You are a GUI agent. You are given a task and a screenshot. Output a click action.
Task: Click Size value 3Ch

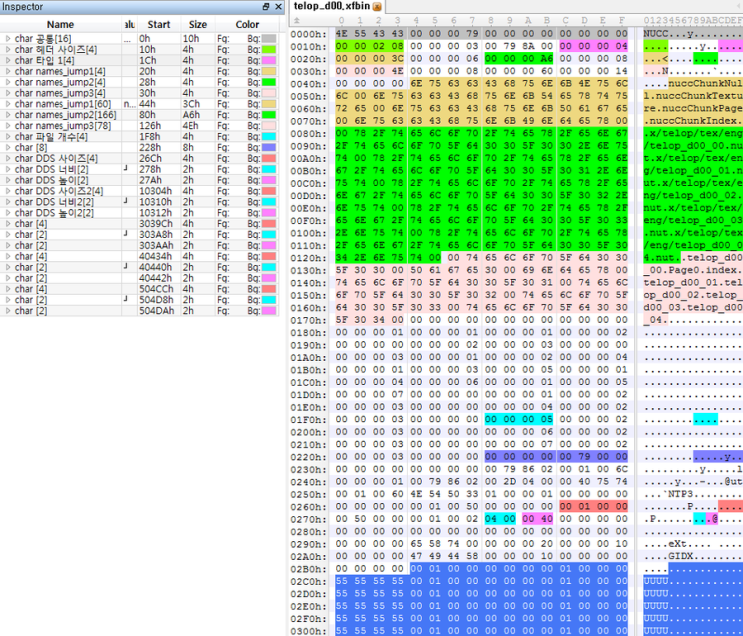point(191,104)
